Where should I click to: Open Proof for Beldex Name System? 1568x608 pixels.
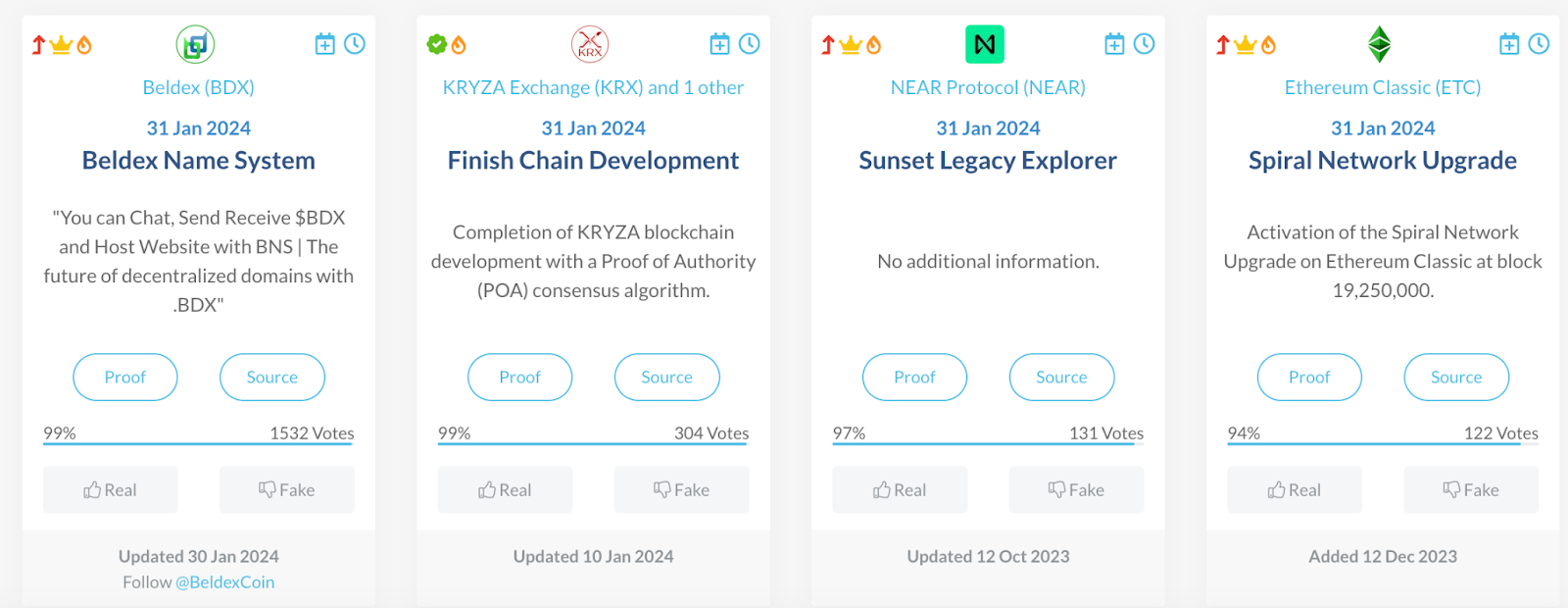pos(125,377)
